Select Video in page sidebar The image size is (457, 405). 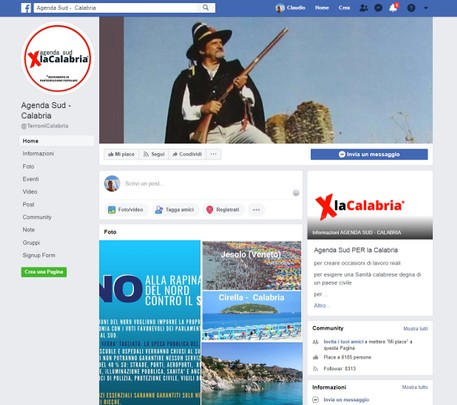(30, 191)
